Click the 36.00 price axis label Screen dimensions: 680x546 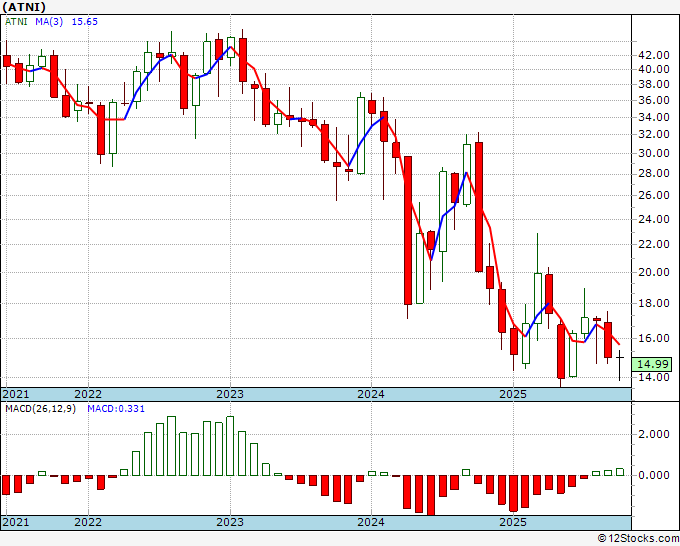[654, 100]
